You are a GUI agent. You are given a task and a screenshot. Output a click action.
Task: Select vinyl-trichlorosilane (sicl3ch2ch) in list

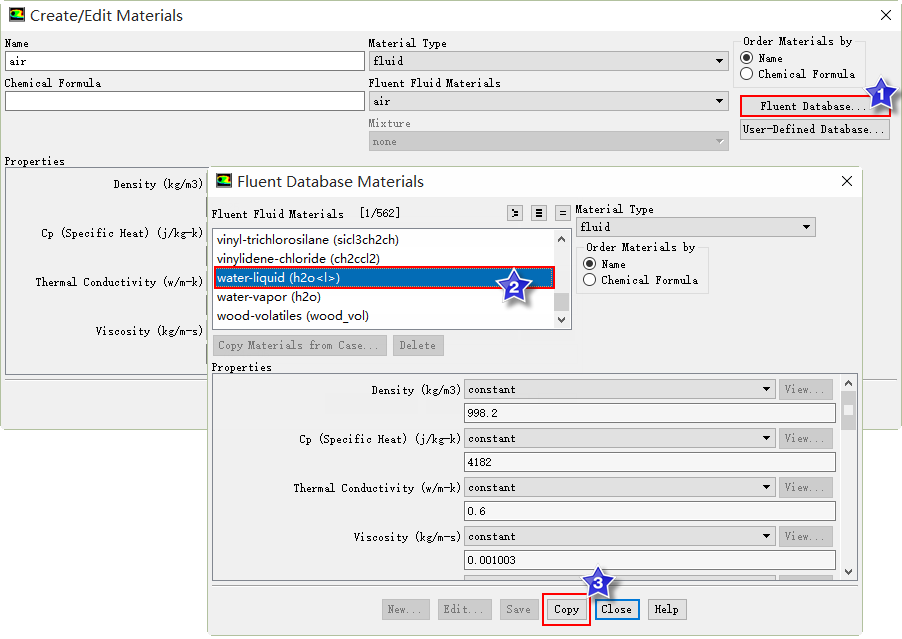click(384, 239)
